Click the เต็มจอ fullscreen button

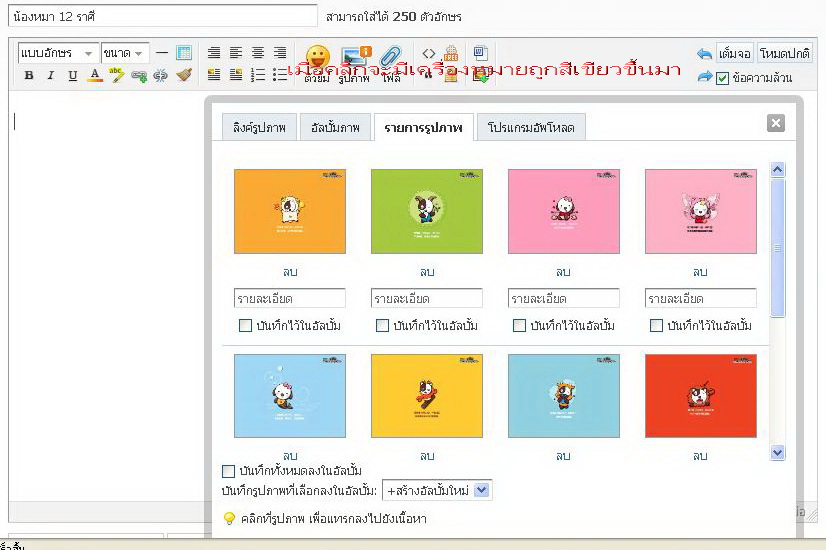pos(734,53)
